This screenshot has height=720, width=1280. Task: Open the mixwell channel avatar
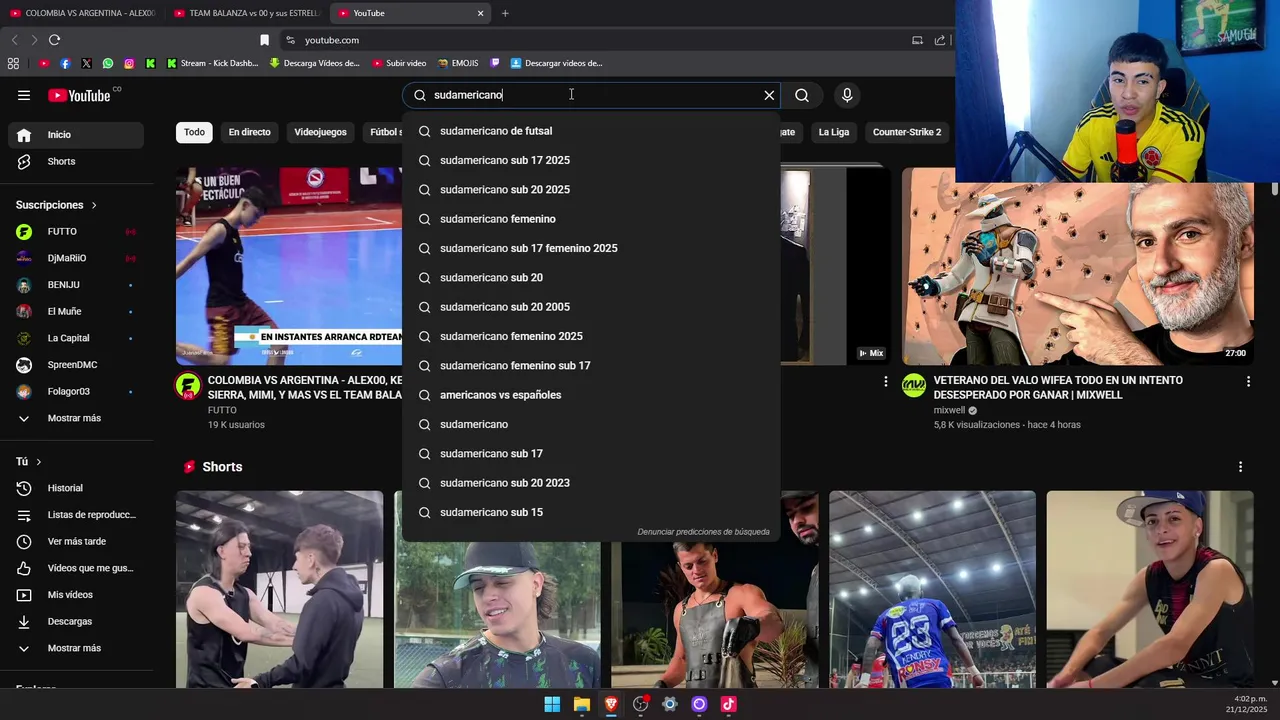pyautogui.click(x=914, y=386)
